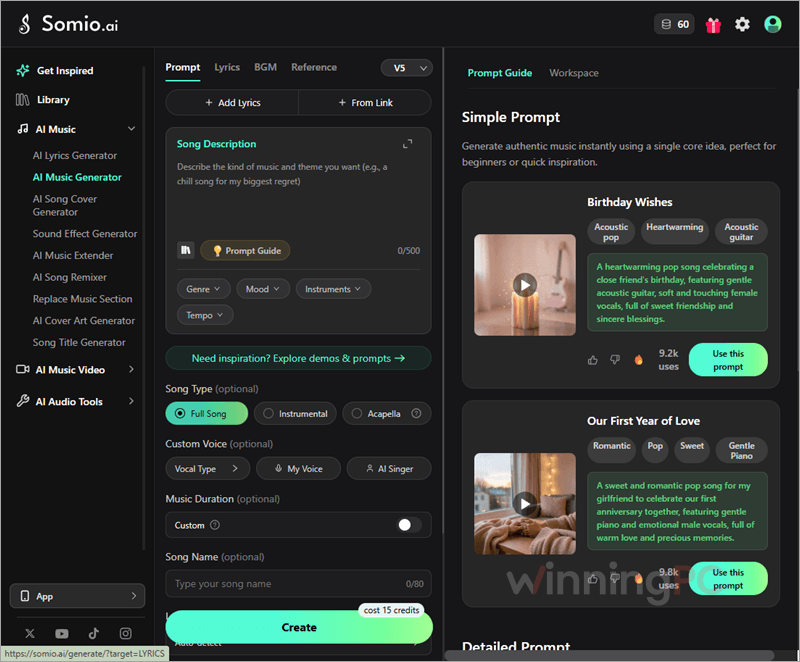Click the Create button
The width and height of the screenshot is (800, 662).
click(299, 627)
